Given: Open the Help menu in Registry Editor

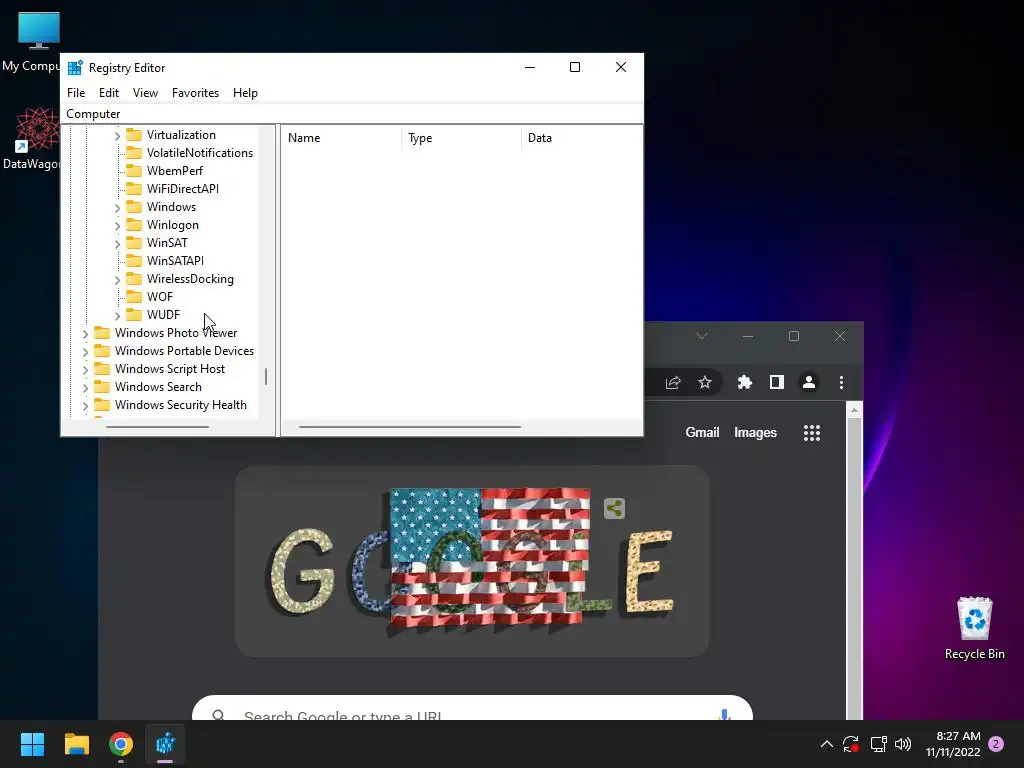Looking at the screenshot, I should coord(245,93).
